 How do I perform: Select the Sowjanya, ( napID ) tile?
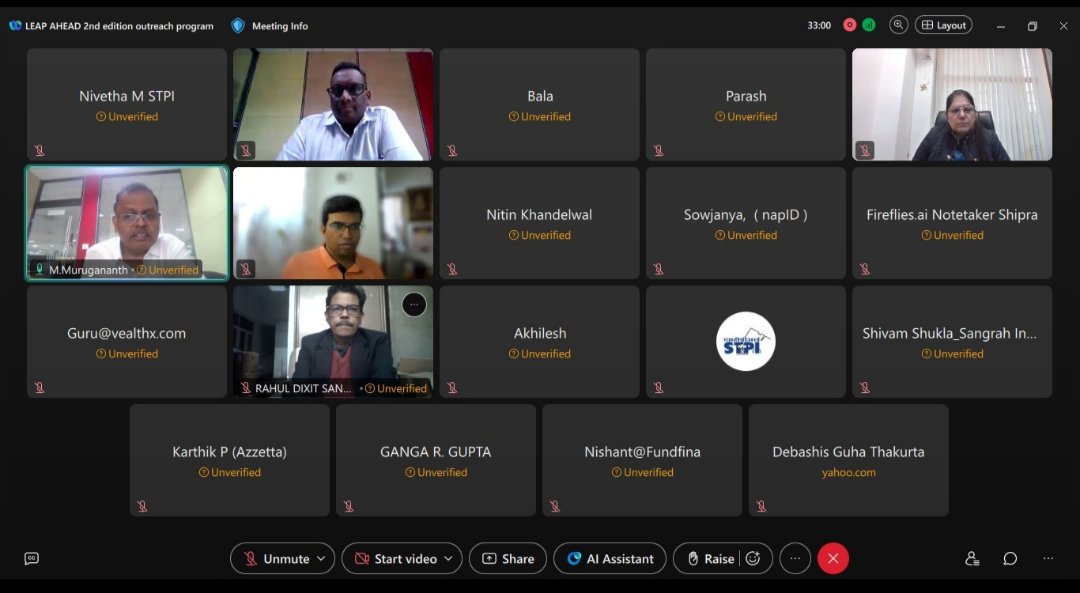tap(746, 223)
